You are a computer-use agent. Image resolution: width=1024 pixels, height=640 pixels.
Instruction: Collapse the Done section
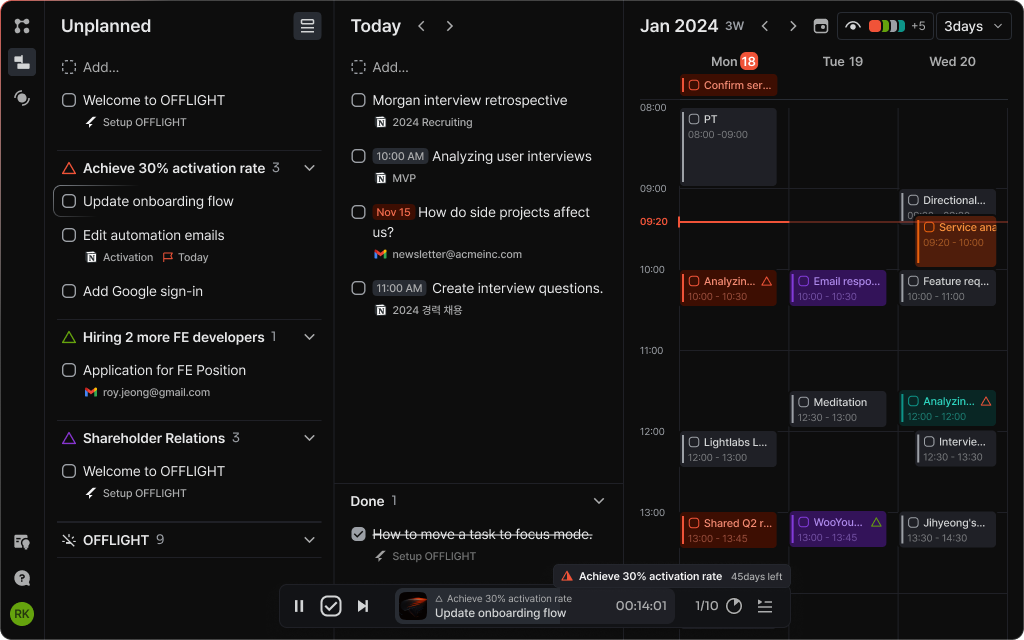coord(599,501)
